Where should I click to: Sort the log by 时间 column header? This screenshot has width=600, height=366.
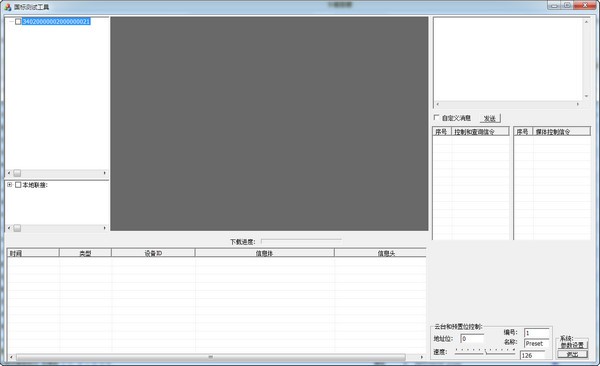[33, 253]
